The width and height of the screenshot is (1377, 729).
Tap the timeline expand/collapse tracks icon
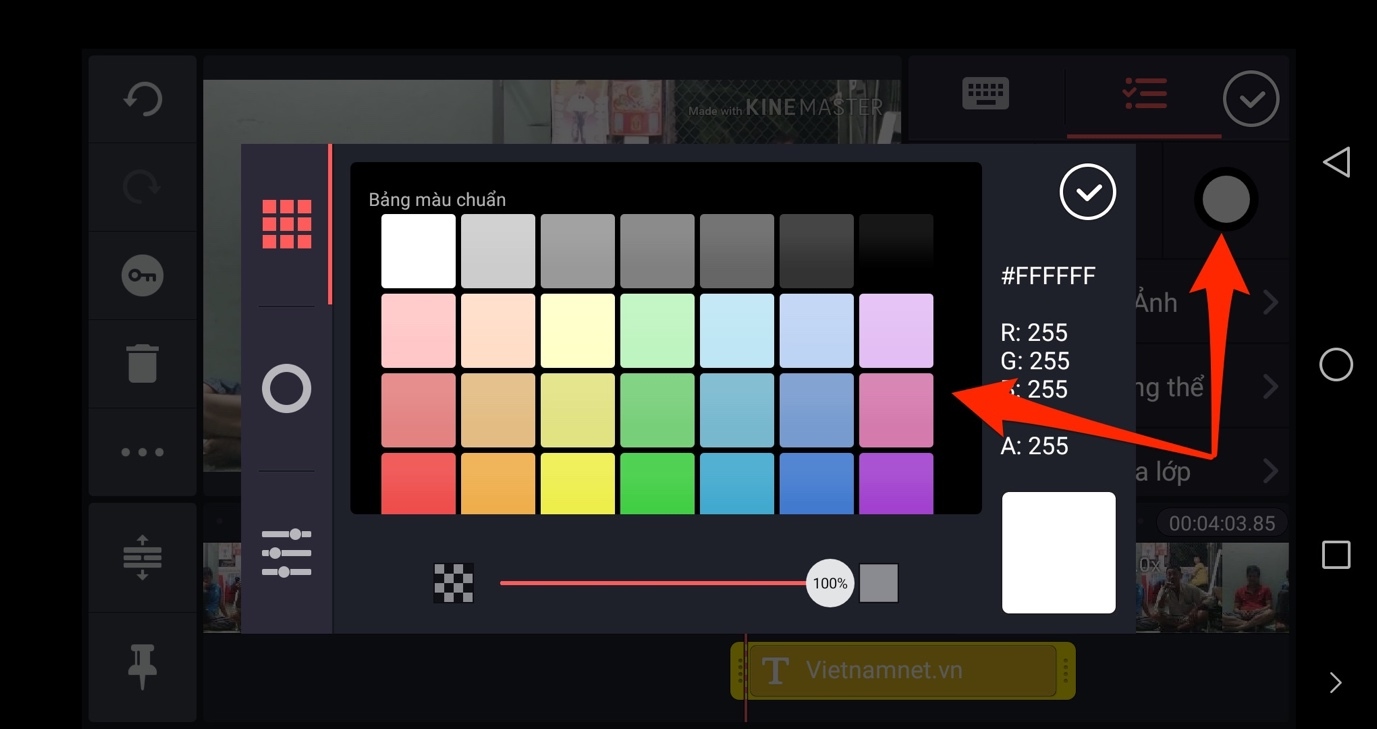(142, 557)
